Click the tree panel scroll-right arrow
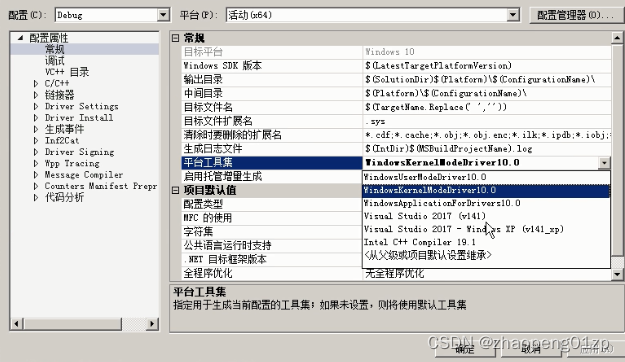Viewport: 625px width, 362px height. 152,324
